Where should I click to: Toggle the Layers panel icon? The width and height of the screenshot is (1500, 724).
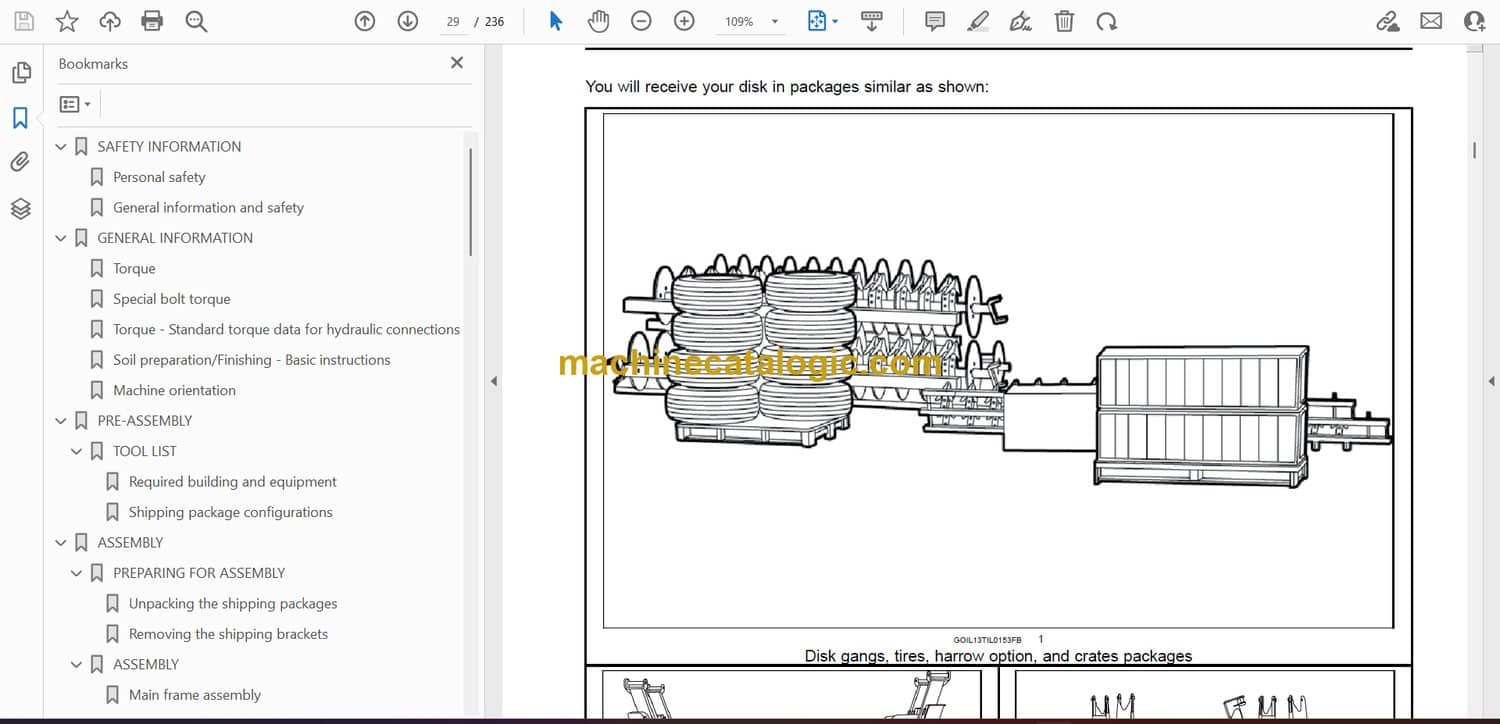20,208
